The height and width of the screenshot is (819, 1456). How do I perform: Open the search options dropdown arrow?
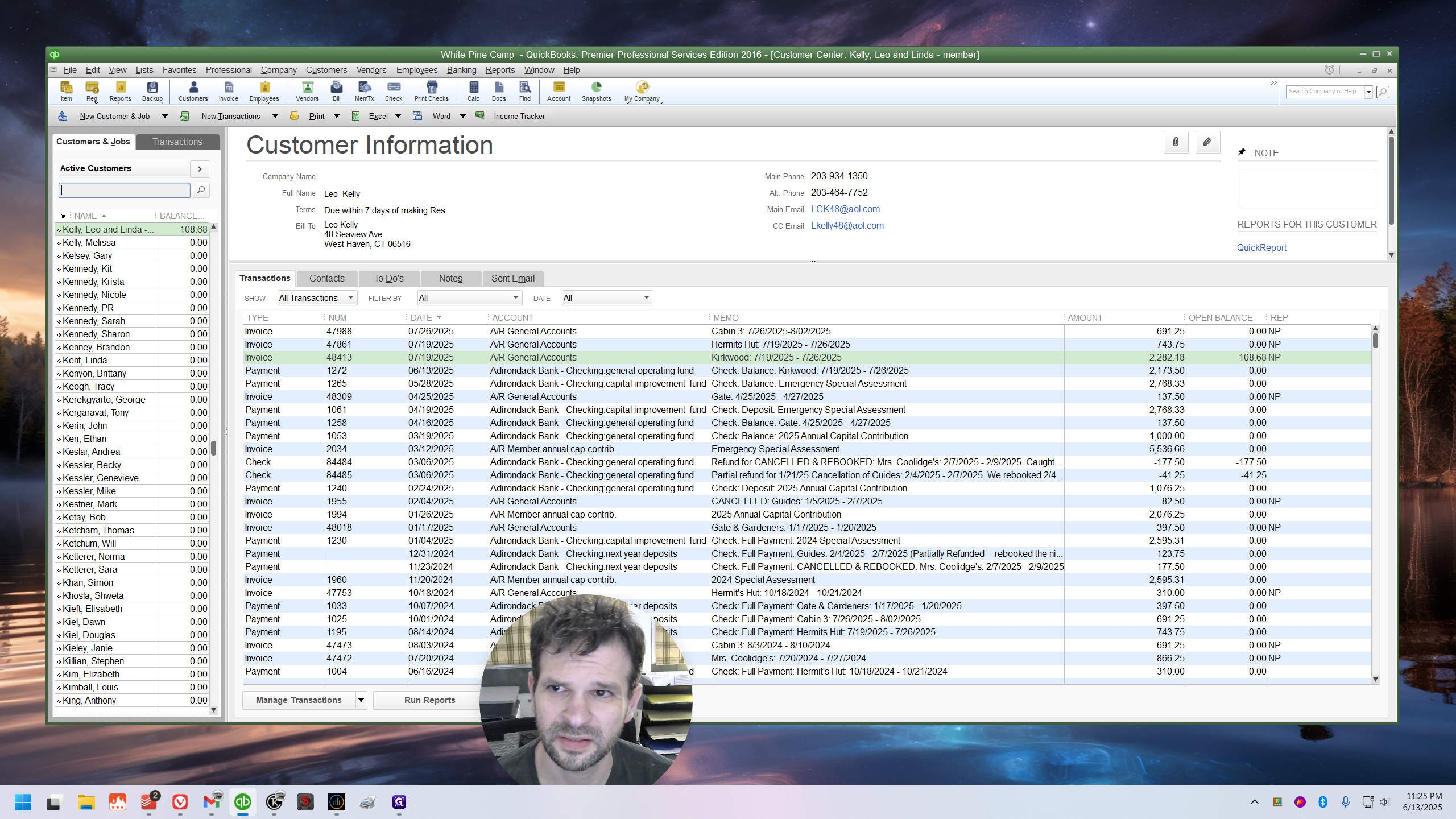(x=1368, y=92)
